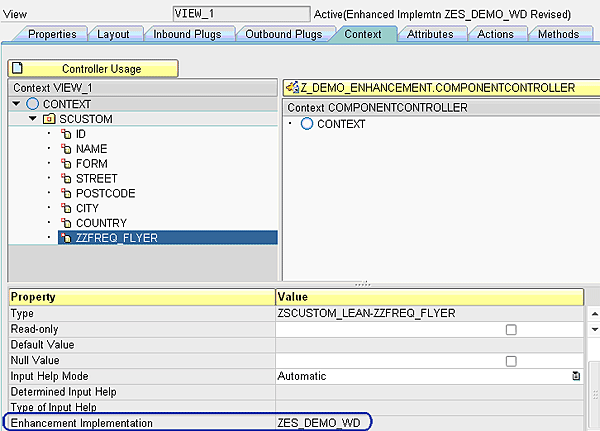The height and width of the screenshot is (431, 600).
Task: Open the Inbound Plugs tab
Action: point(189,34)
